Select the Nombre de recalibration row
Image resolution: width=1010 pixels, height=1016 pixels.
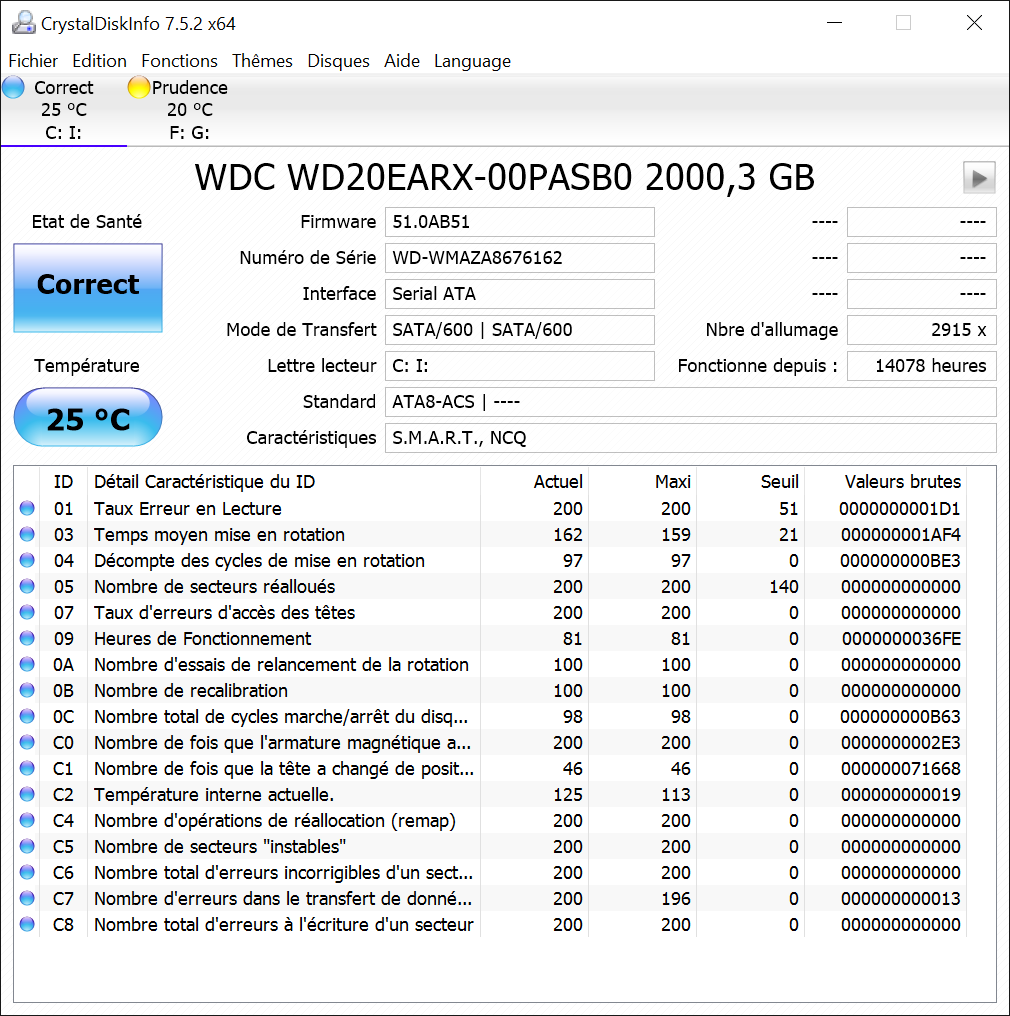tap(492, 691)
